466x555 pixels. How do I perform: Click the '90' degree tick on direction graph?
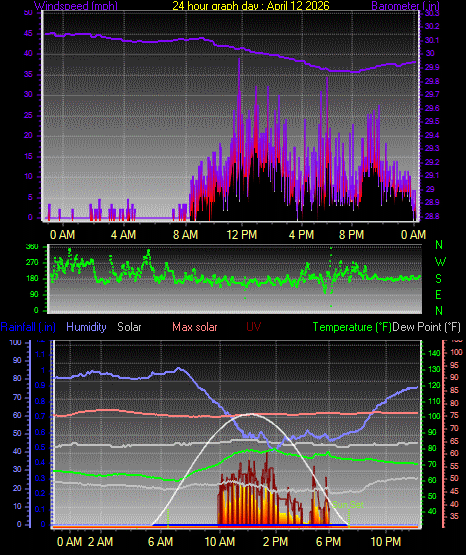click(x=34, y=294)
